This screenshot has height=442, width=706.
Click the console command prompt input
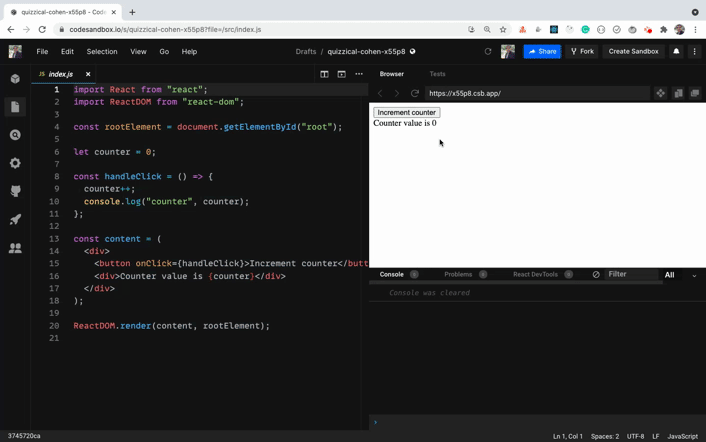click(540, 422)
